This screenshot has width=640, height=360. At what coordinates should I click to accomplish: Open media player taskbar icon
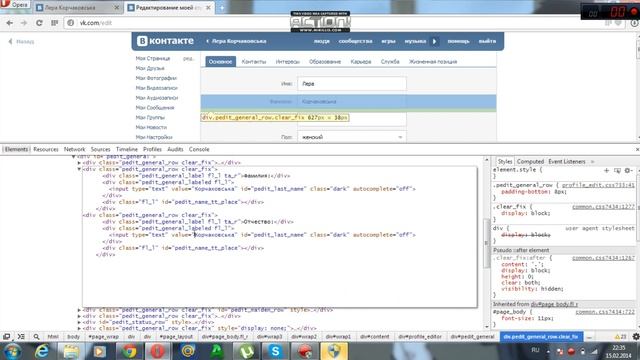(100, 351)
